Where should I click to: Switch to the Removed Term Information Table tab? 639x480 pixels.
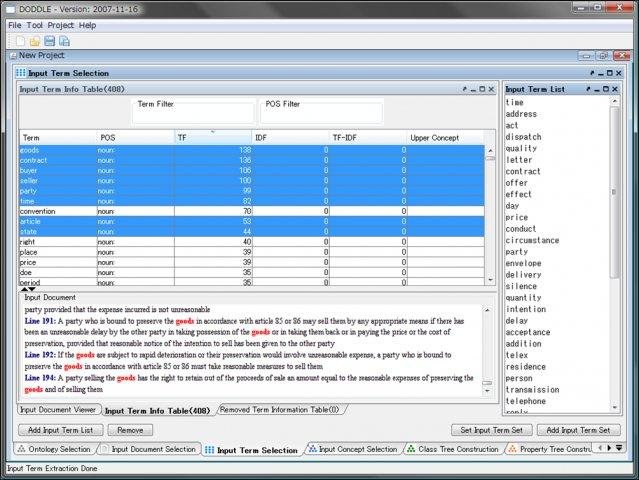280,409
